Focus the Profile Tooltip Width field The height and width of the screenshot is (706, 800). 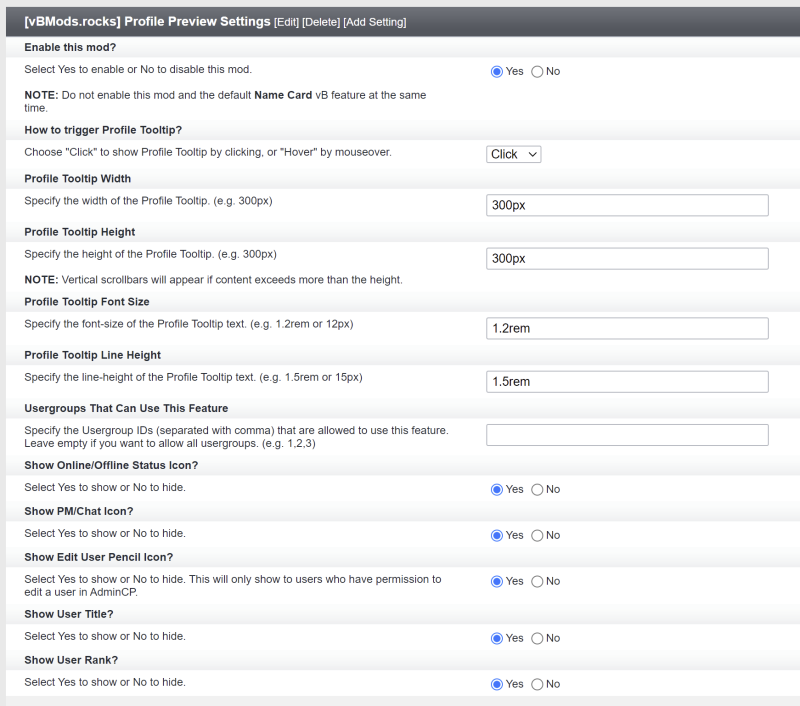click(627, 205)
